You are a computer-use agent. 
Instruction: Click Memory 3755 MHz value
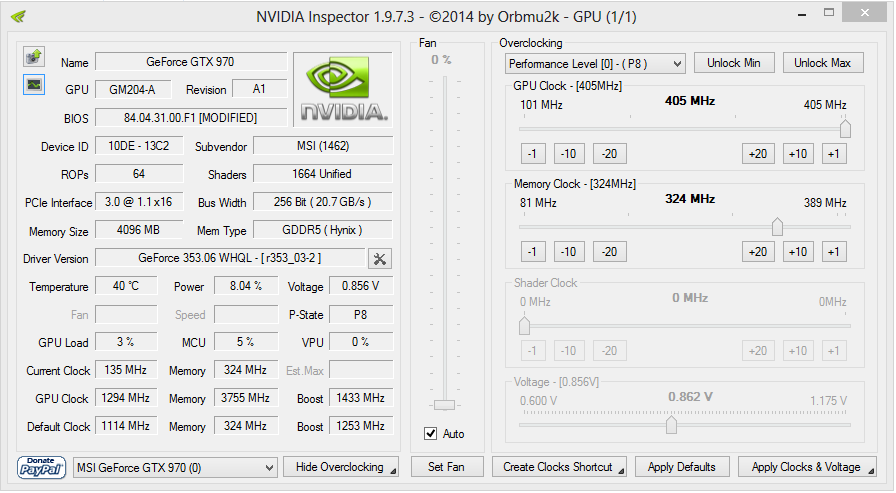pyautogui.click(x=246, y=398)
